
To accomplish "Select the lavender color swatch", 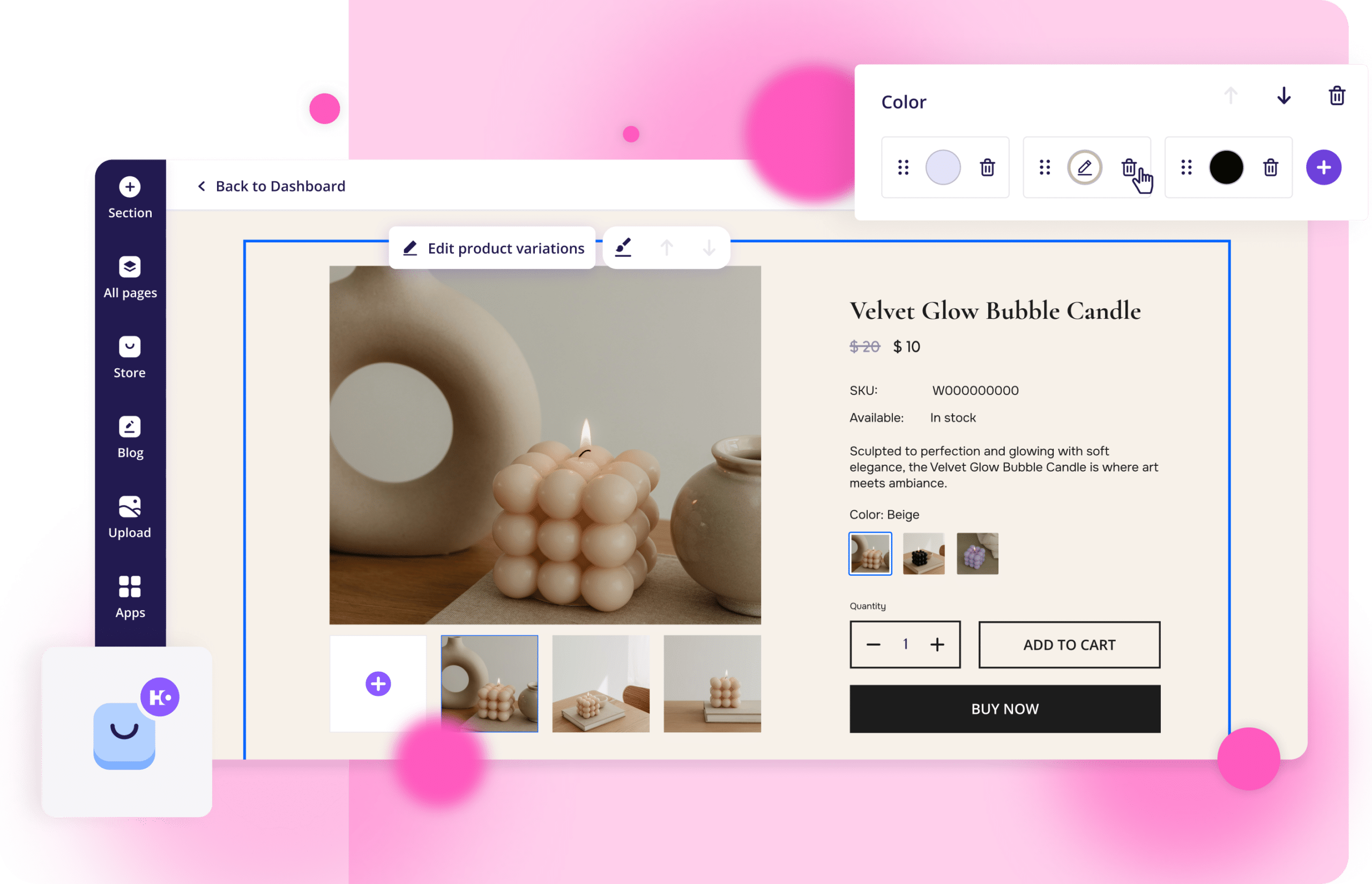I will pyautogui.click(x=943, y=168).
